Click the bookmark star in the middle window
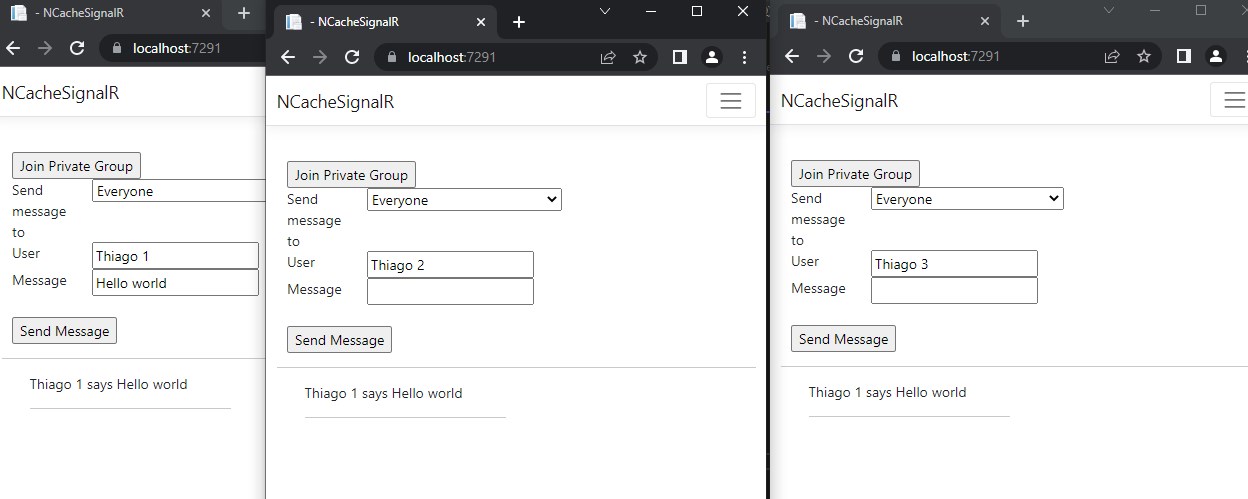Viewport: 1248px width, 499px height. (x=640, y=58)
